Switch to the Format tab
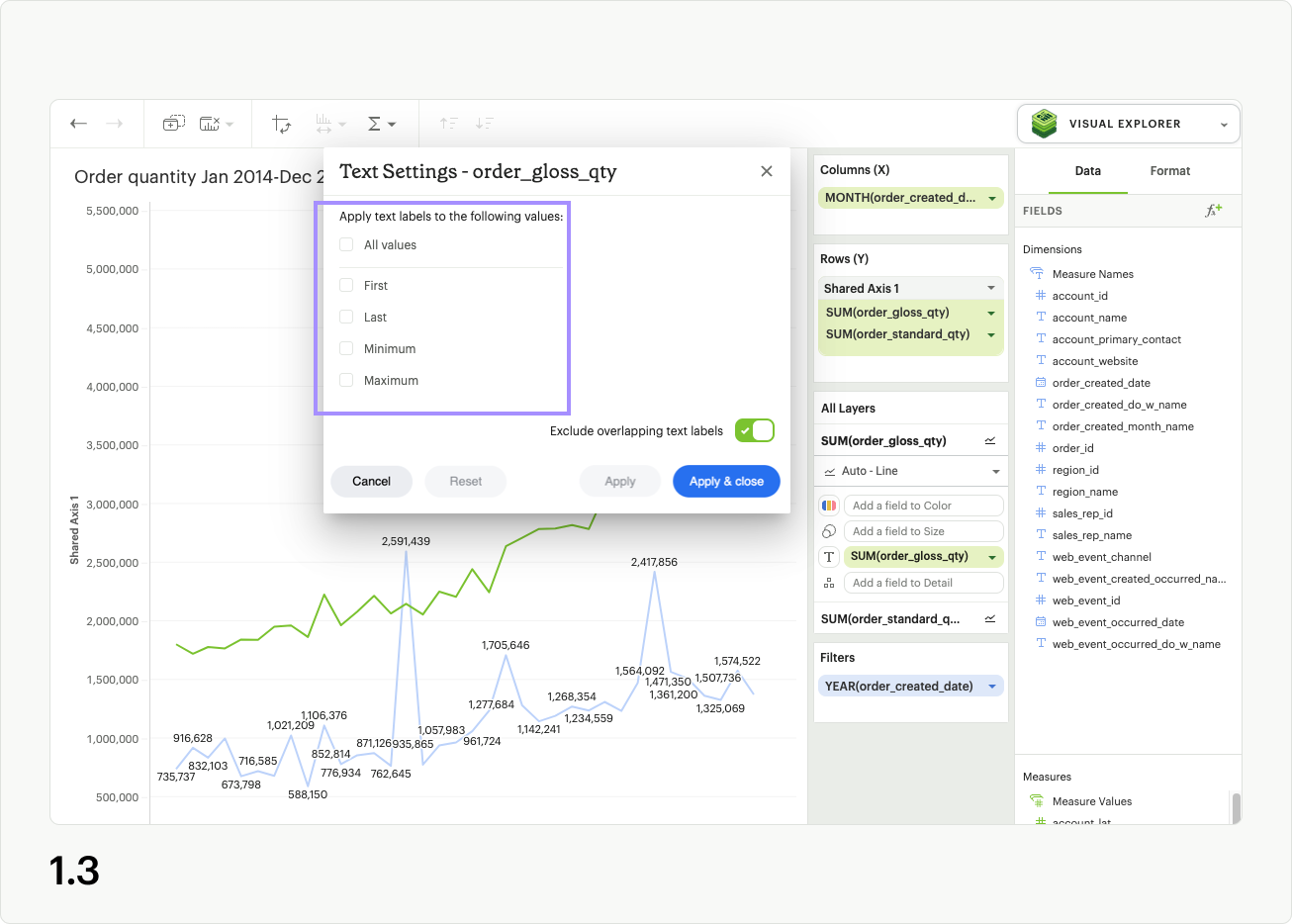This screenshot has width=1292, height=924. tap(1169, 171)
